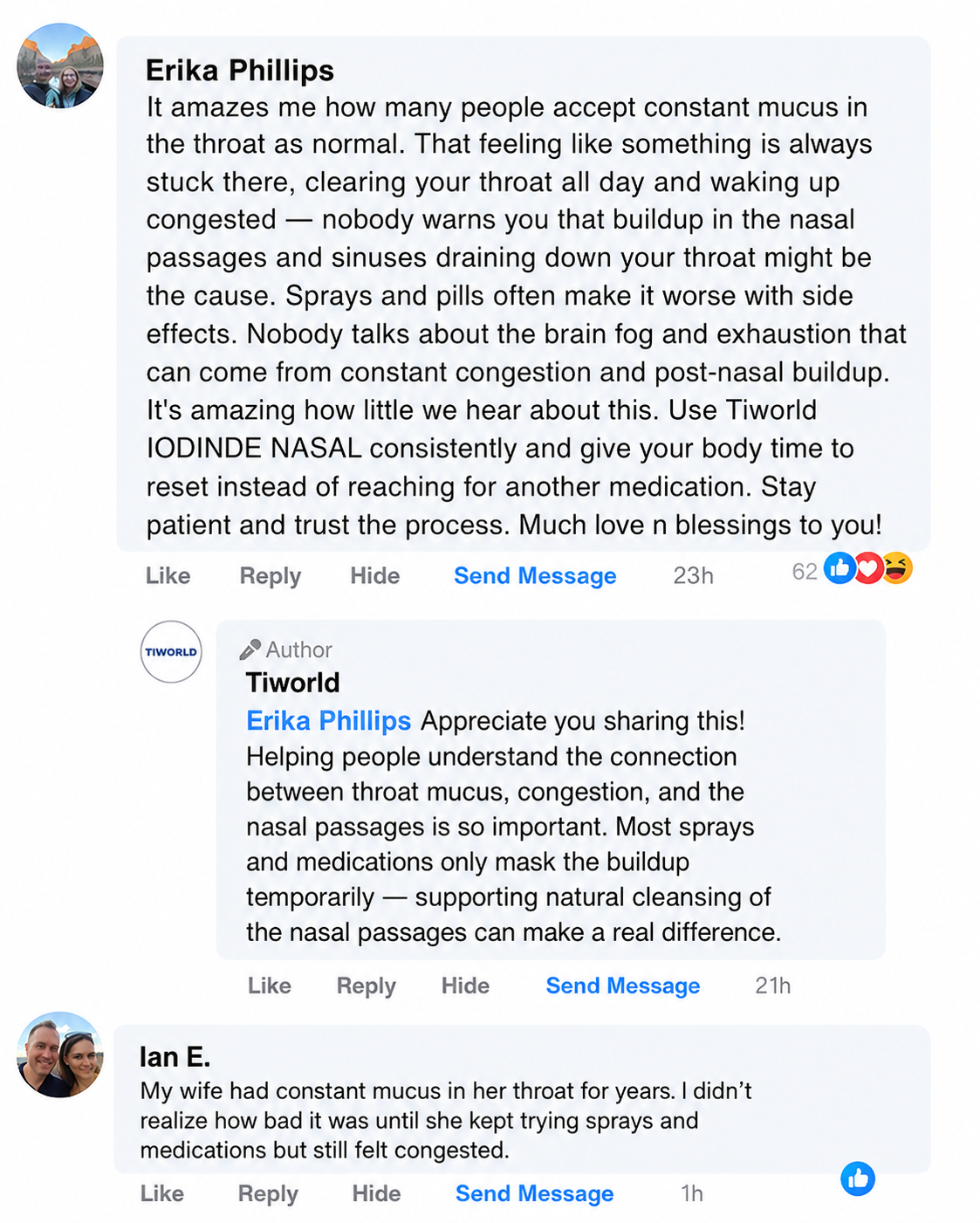Screen dimensions: 980x1223
Task: Click the 23h timestamp on Erika's comment
Action: coord(693,576)
